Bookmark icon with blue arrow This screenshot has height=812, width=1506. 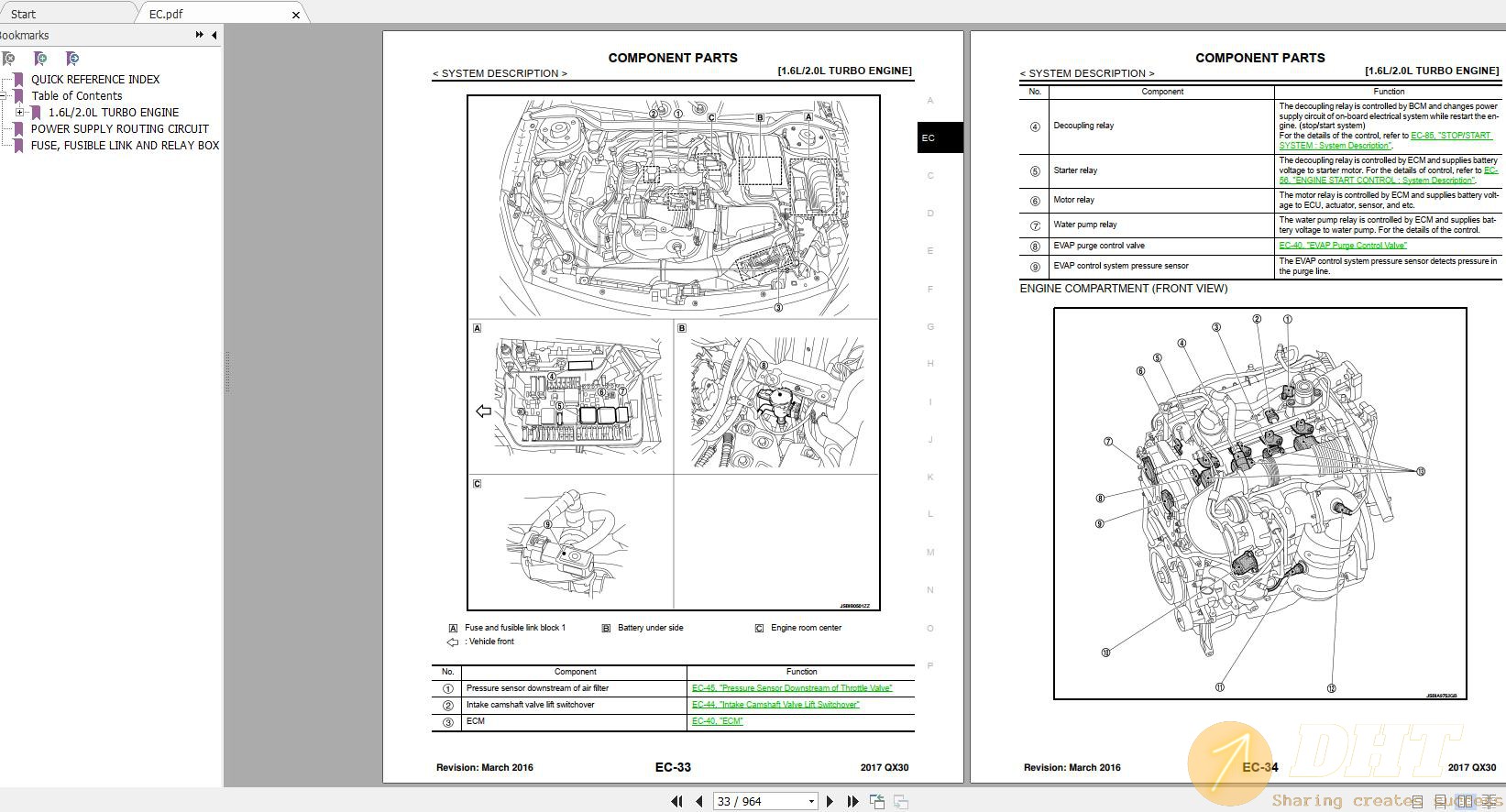[72, 59]
